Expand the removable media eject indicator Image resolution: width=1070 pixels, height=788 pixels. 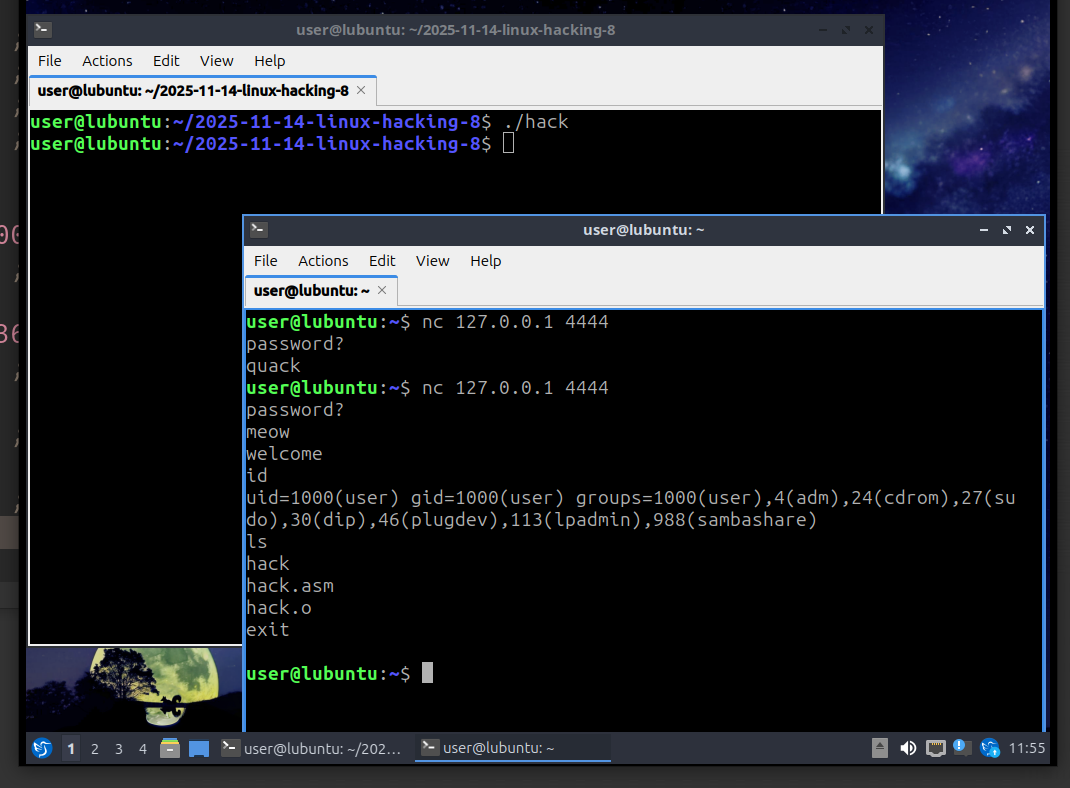pyautogui.click(x=880, y=748)
